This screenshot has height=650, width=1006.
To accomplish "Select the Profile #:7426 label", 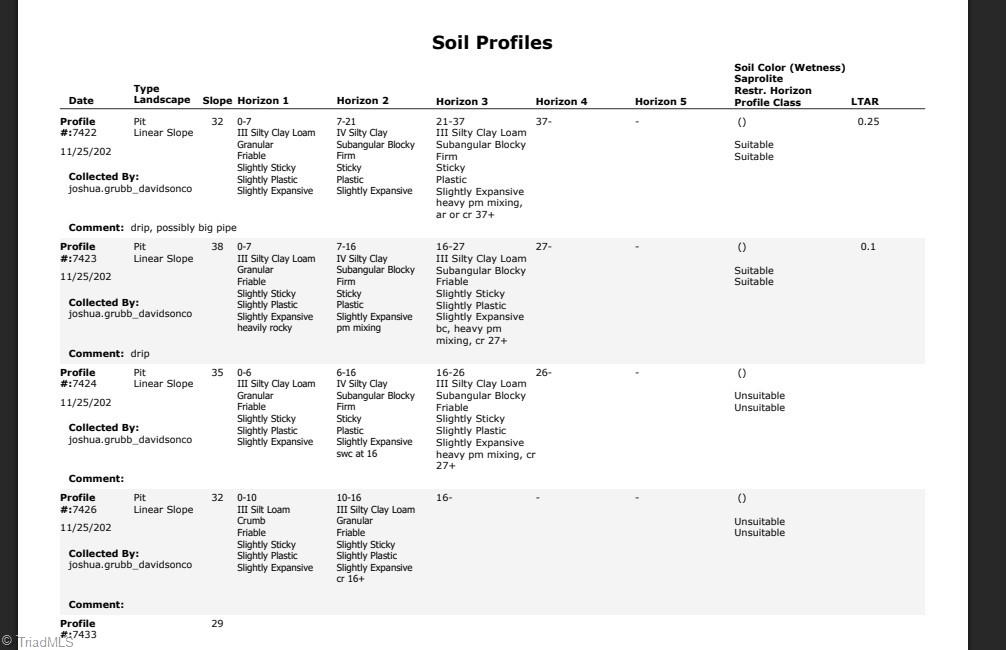I will 78,503.
